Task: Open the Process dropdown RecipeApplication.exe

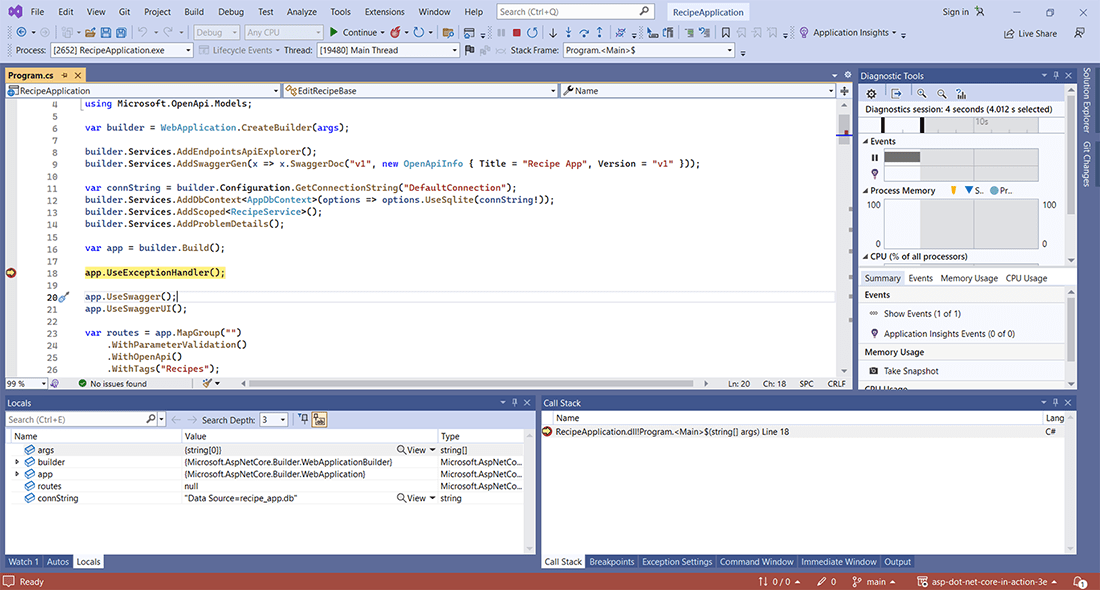Action: point(121,50)
